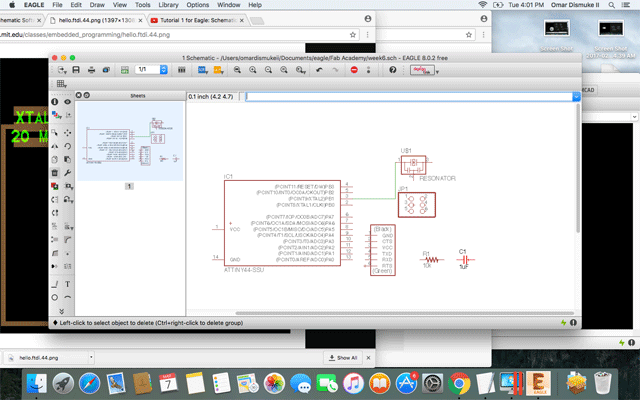Select the Circle tool

coord(55,298)
